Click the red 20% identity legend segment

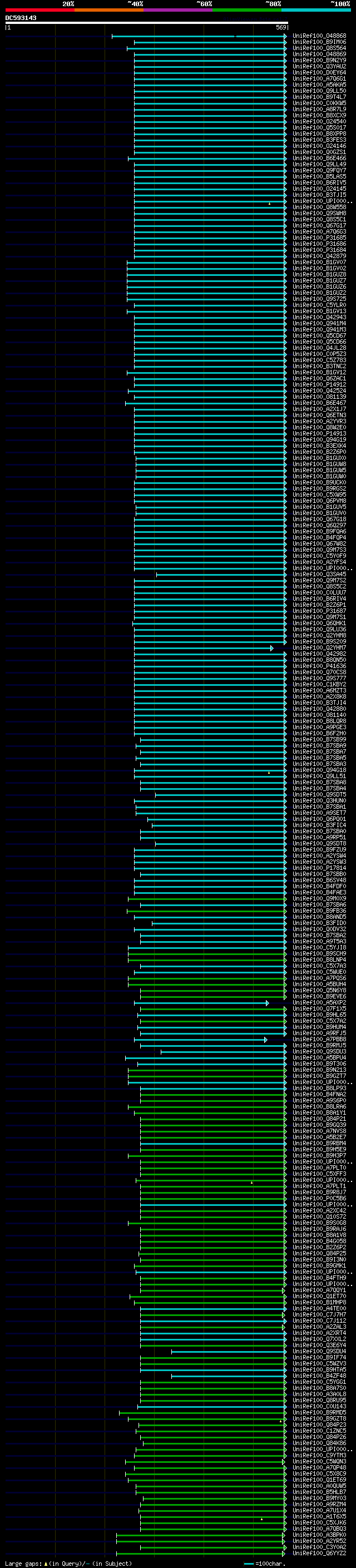click(x=39, y=10)
